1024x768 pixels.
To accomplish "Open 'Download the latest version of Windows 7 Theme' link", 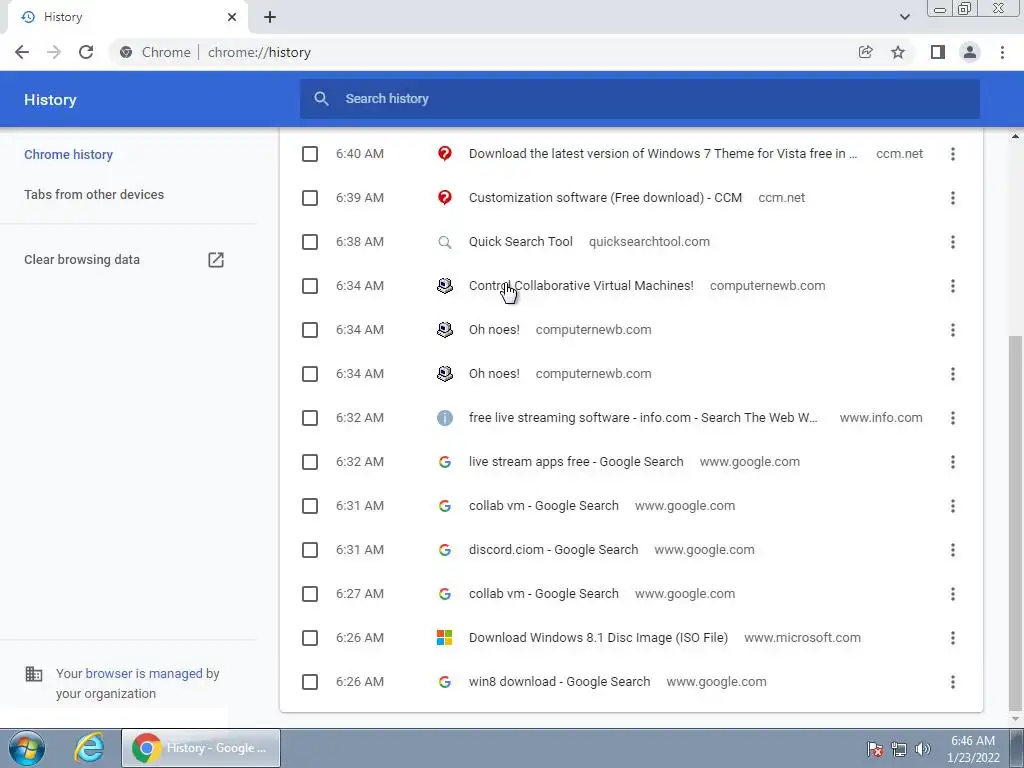I will [x=662, y=154].
